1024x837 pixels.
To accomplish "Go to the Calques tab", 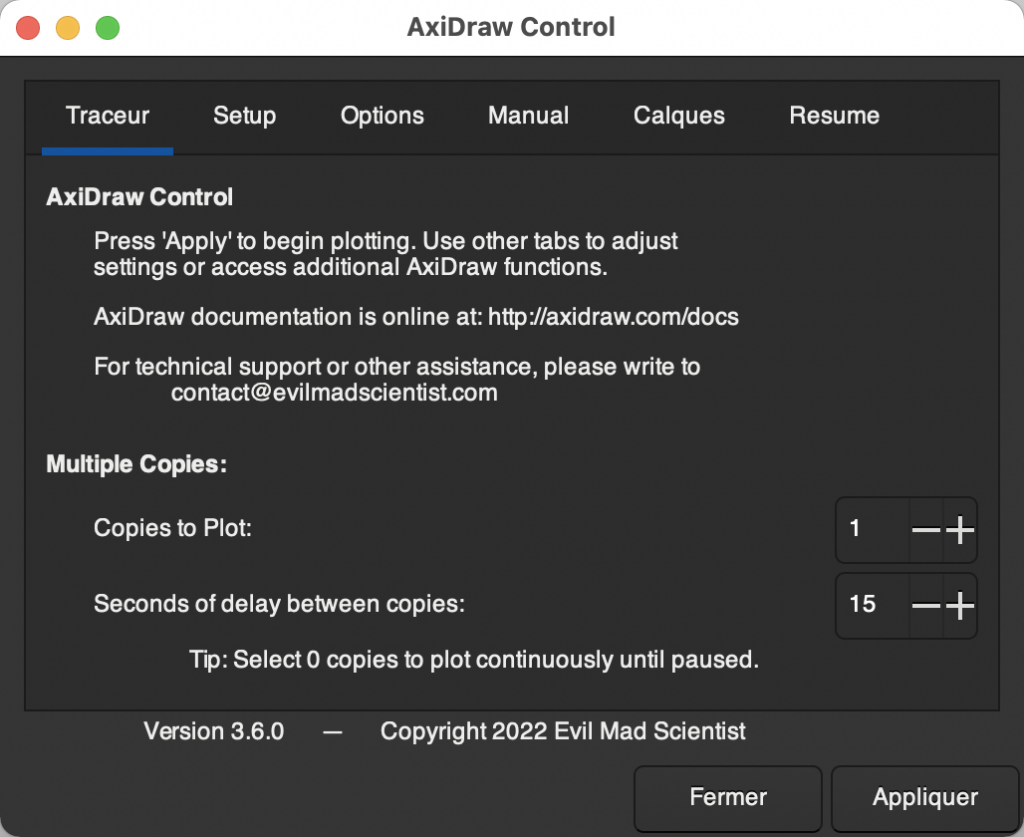I will click(x=679, y=116).
